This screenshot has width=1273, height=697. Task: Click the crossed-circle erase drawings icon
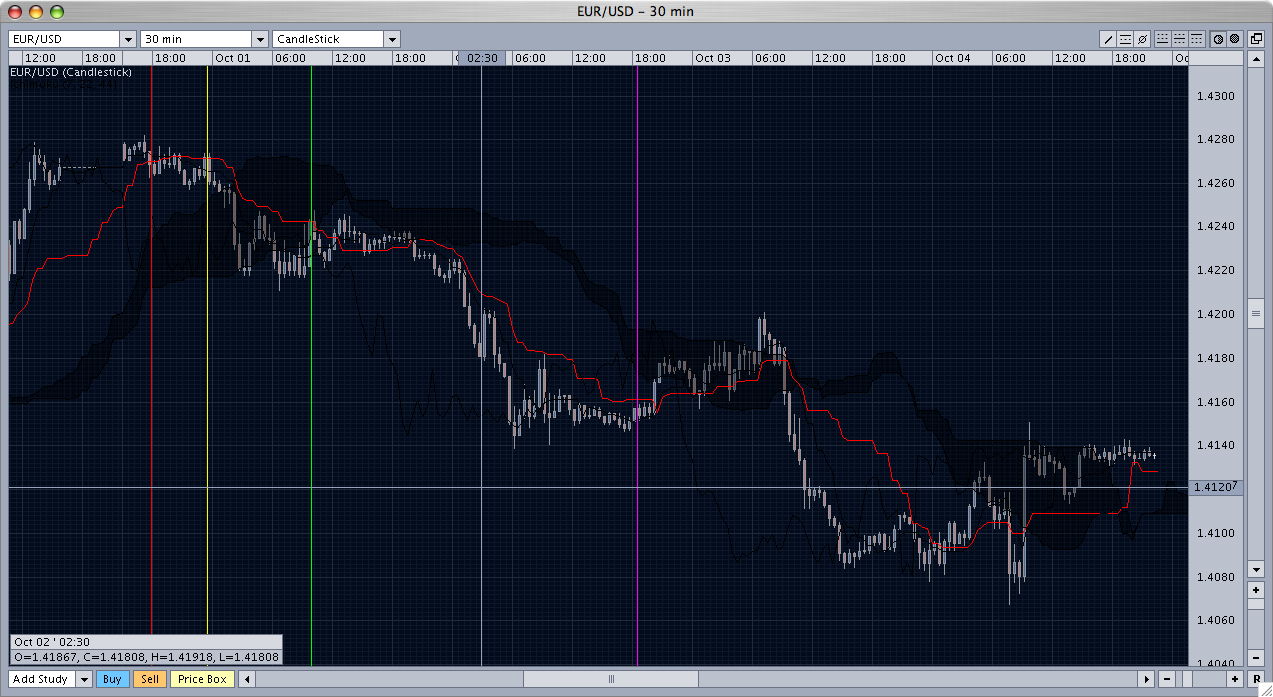pos(1142,39)
